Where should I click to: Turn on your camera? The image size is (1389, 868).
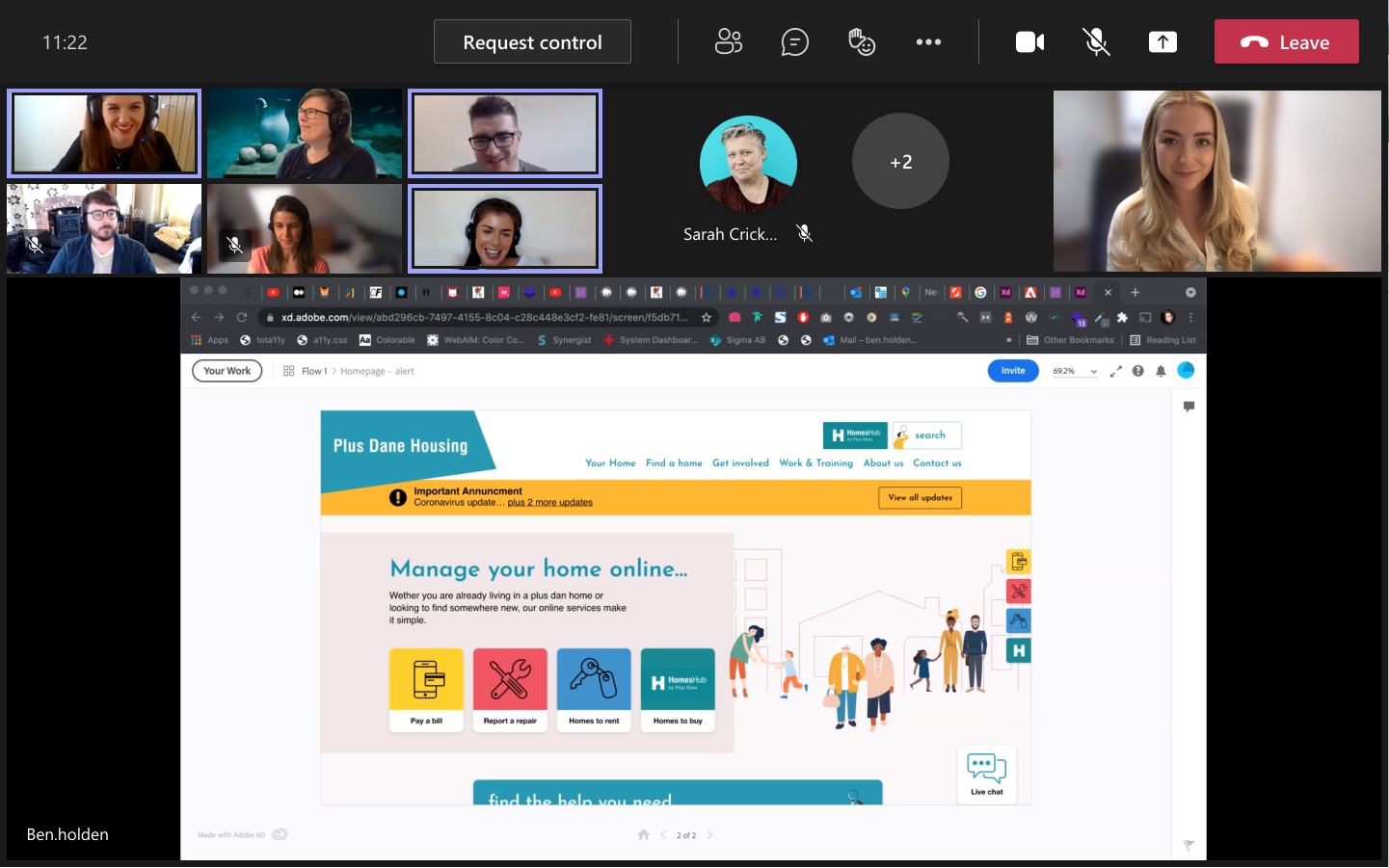point(1028,41)
